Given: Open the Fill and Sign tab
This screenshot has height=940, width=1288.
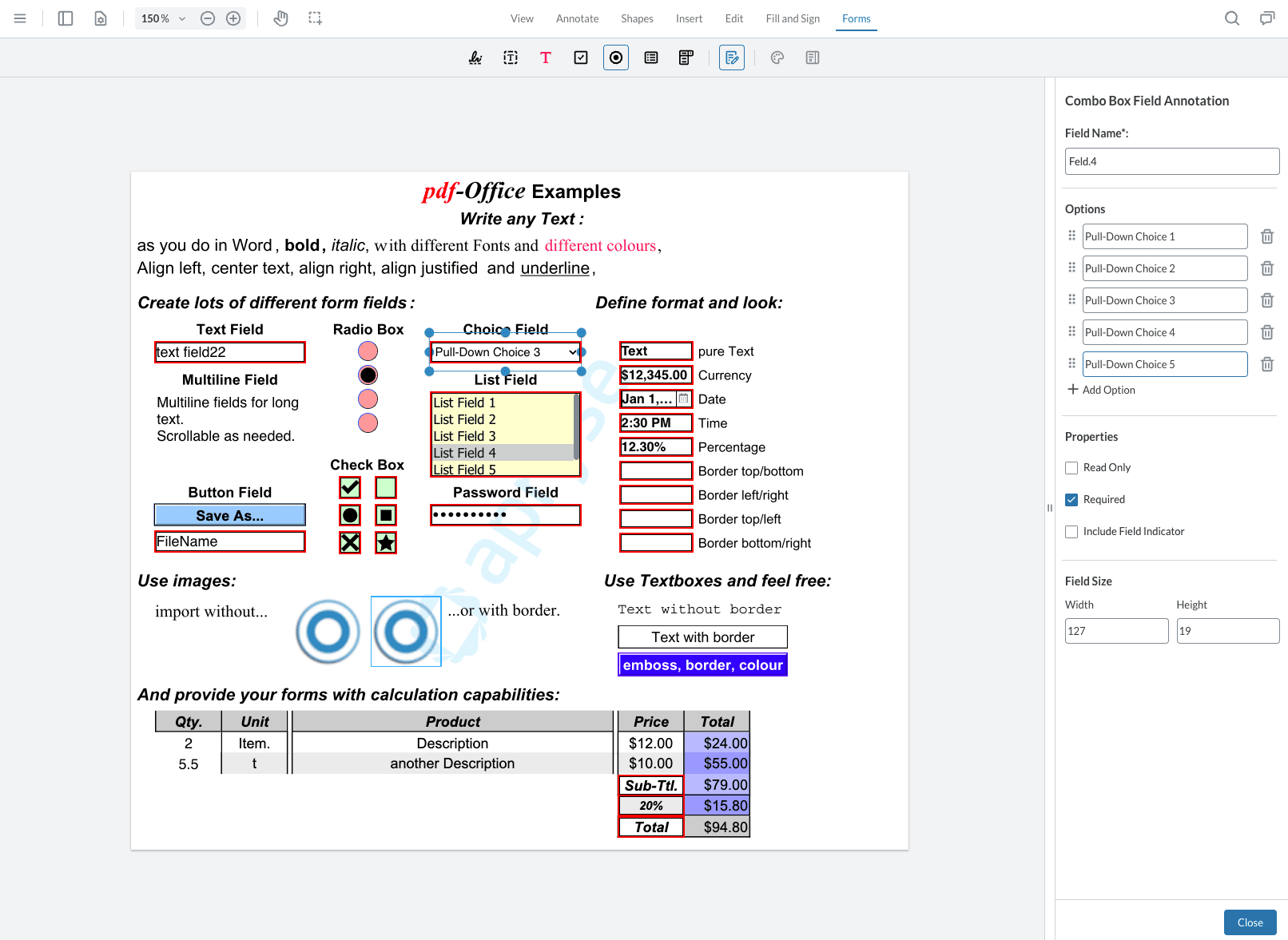Looking at the screenshot, I should pyautogui.click(x=793, y=18).
